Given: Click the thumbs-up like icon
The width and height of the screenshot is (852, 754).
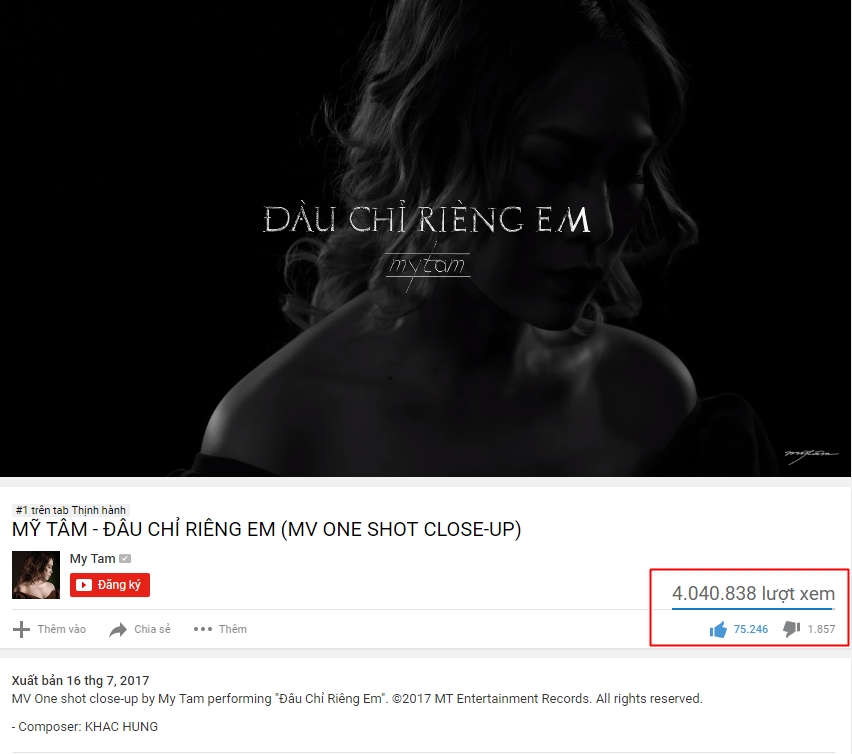Looking at the screenshot, I should point(718,630).
